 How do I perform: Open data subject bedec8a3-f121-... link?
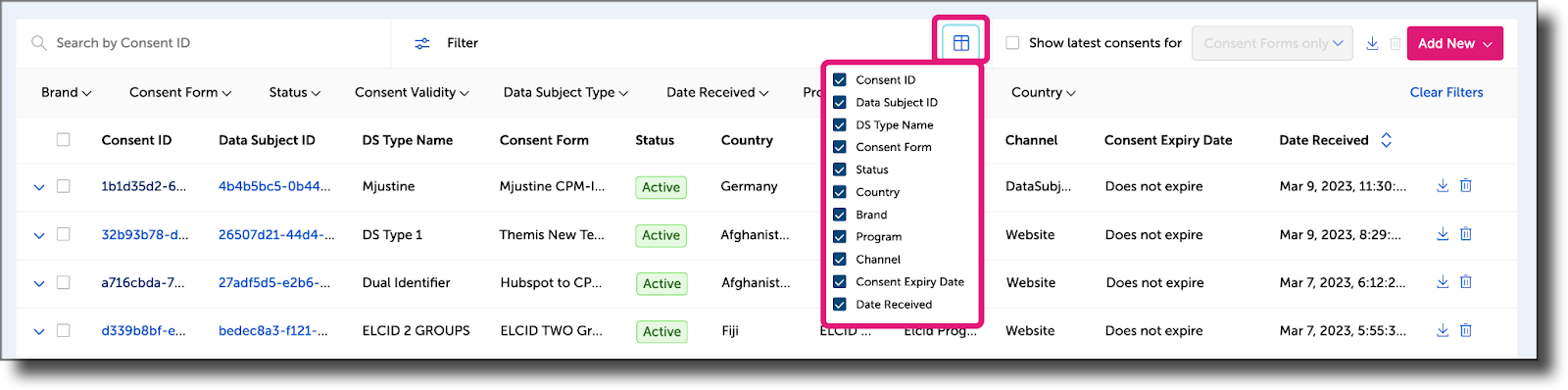273,330
